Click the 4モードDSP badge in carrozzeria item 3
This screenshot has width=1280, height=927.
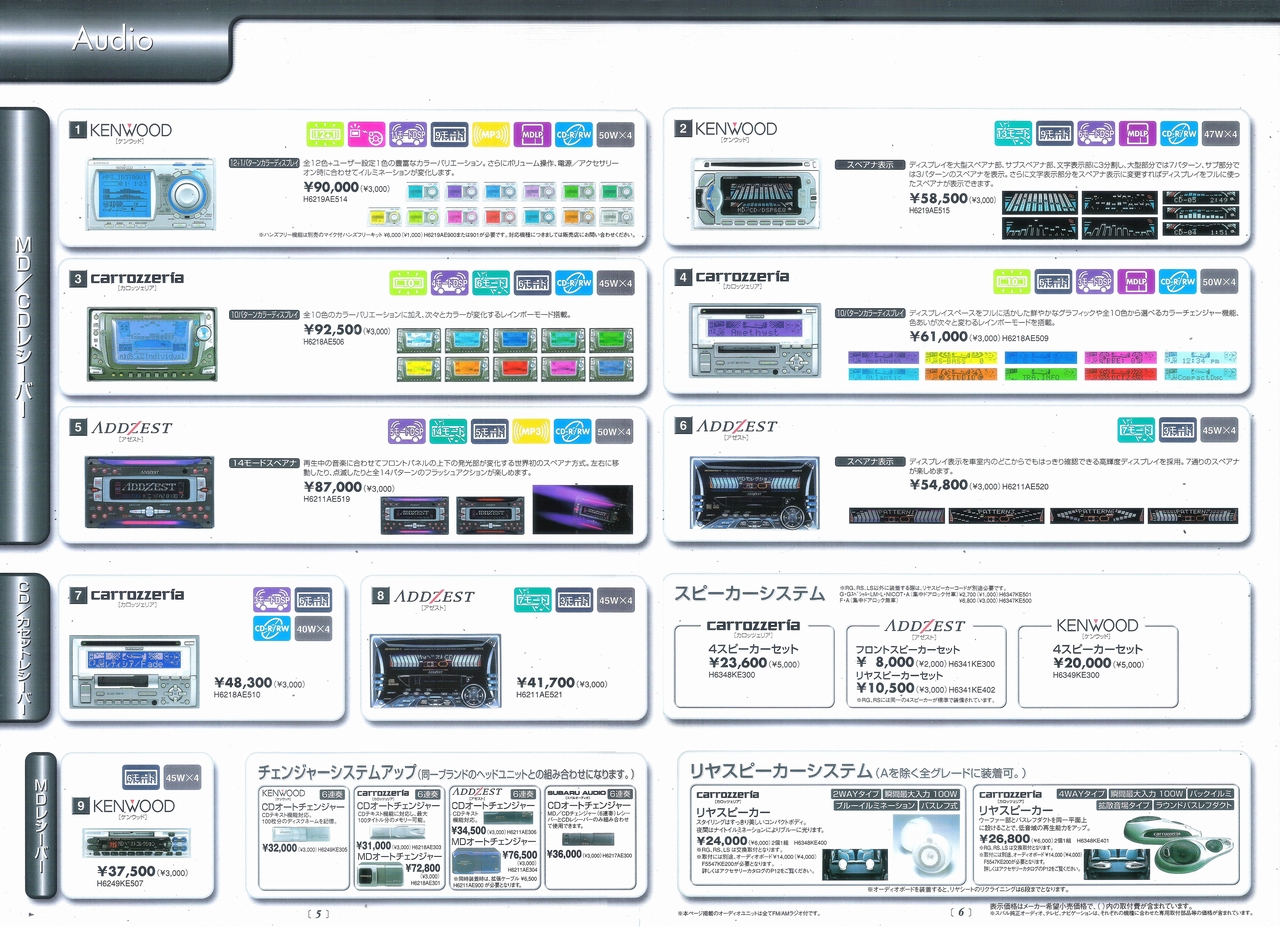click(449, 283)
